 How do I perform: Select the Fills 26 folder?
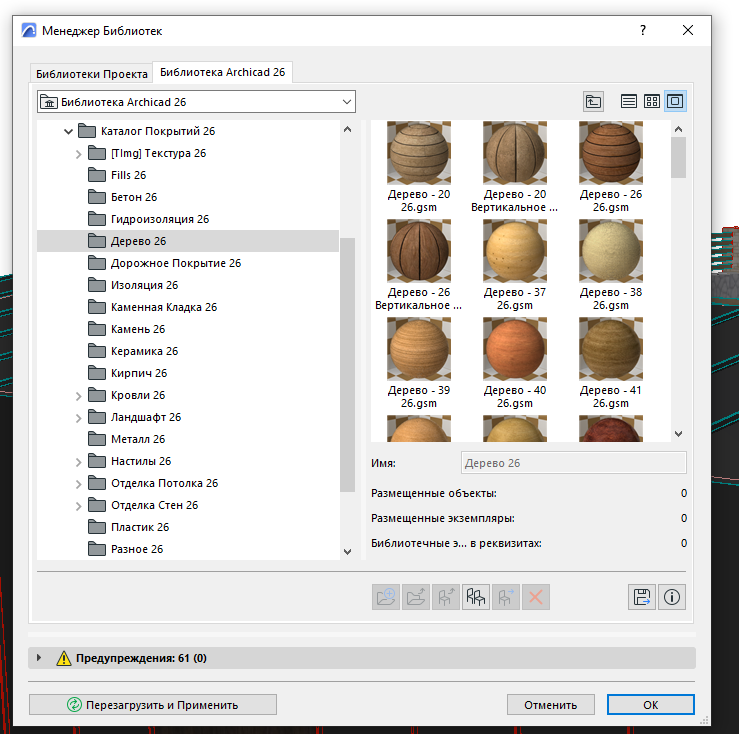tap(117, 175)
